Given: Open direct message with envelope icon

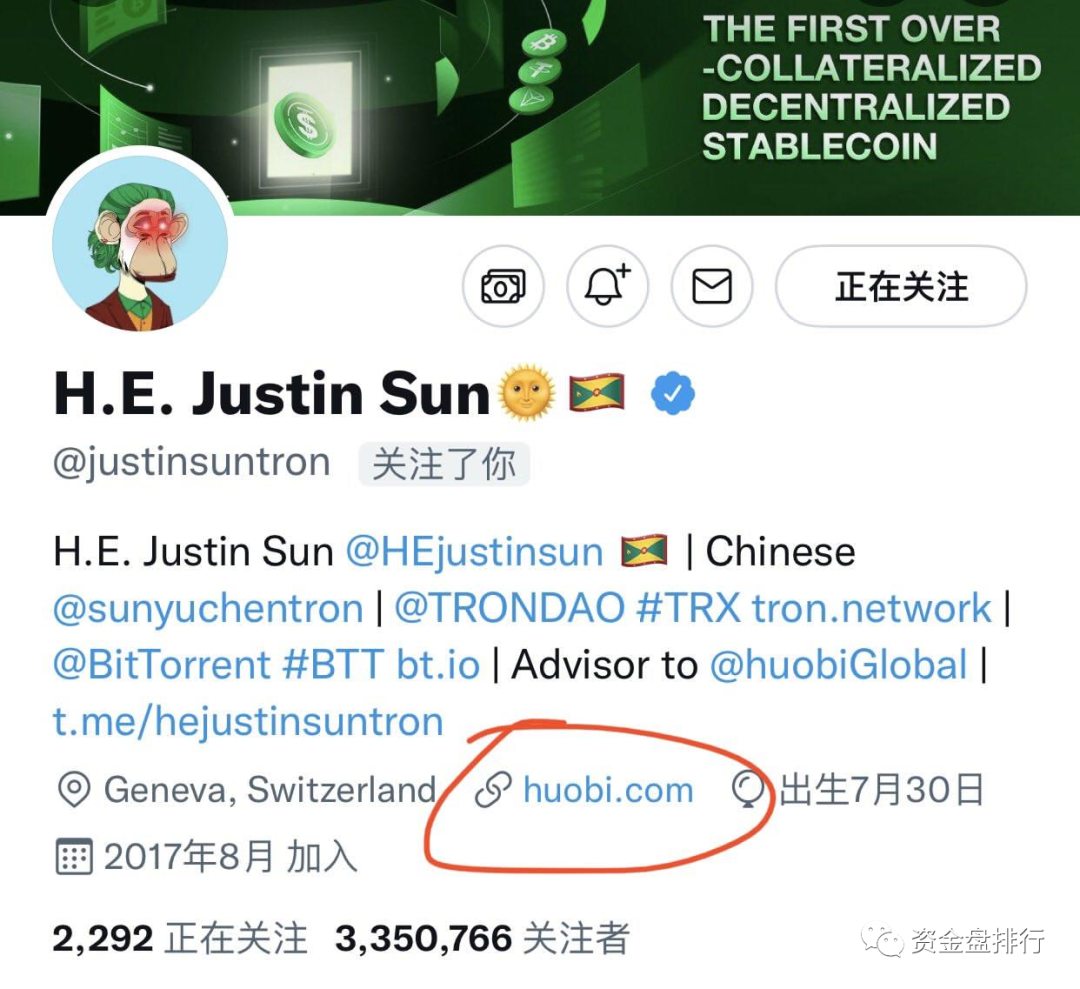Looking at the screenshot, I should coord(712,286).
